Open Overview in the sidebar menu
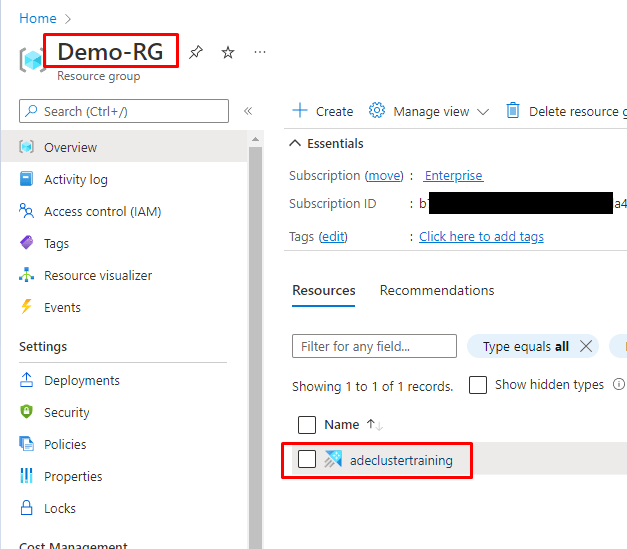Viewport: 627px width, 549px height. pos(124,147)
